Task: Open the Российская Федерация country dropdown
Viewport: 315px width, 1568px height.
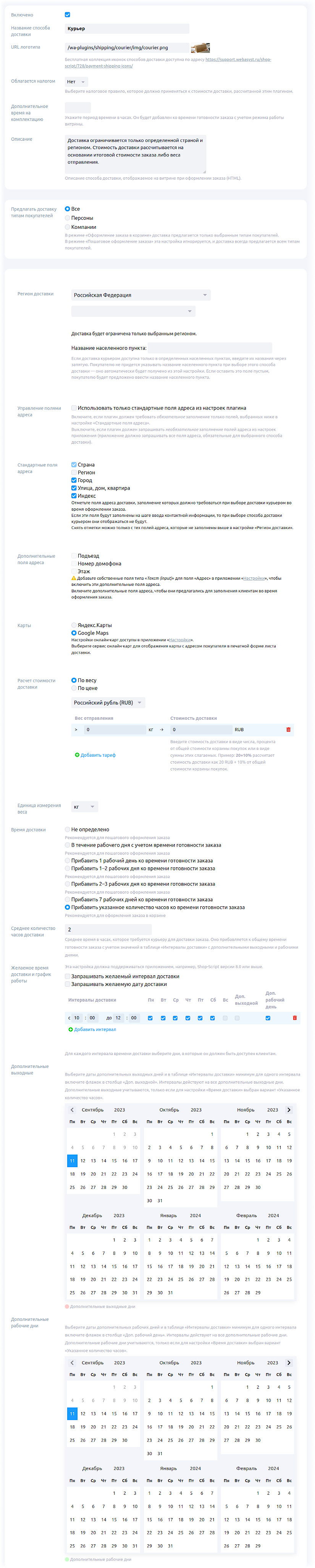Action: click(x=141, y=295)
